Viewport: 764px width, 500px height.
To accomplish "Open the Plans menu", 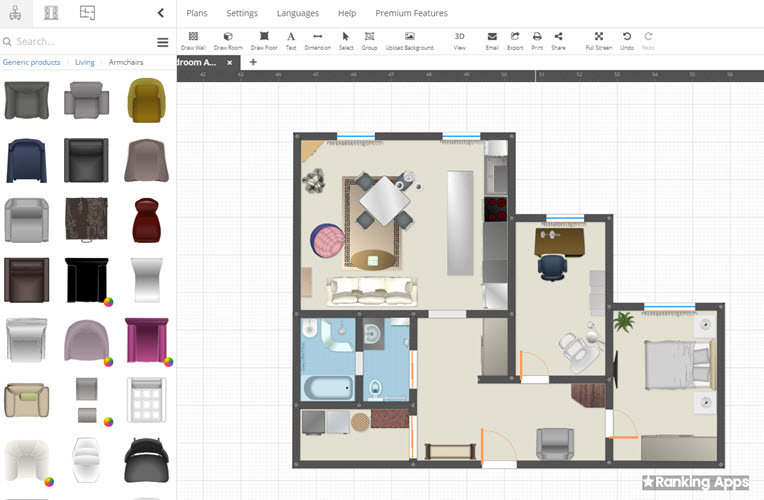I will [197, 13].
